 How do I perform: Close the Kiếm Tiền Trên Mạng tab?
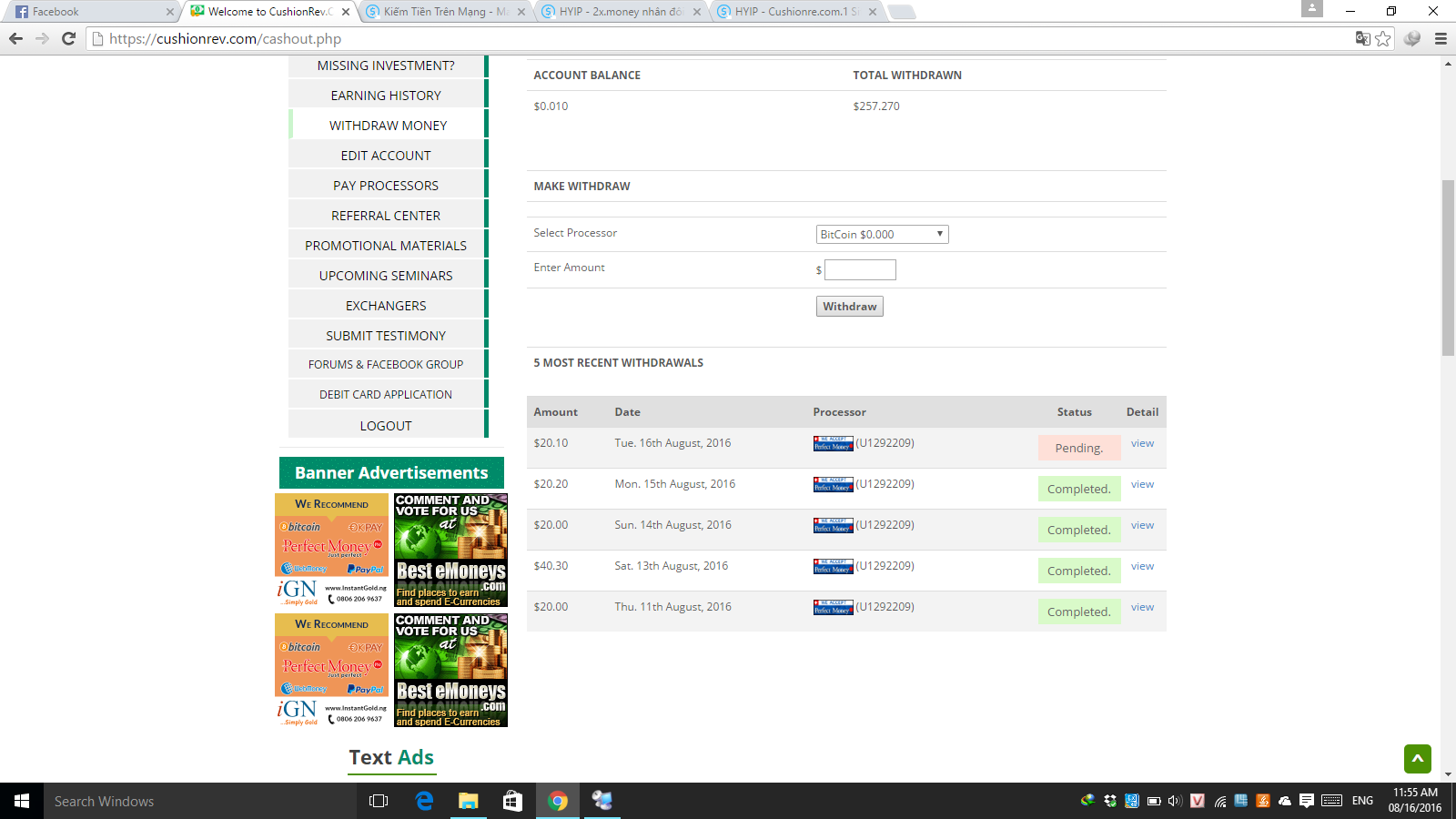click(x=521, y=12)
